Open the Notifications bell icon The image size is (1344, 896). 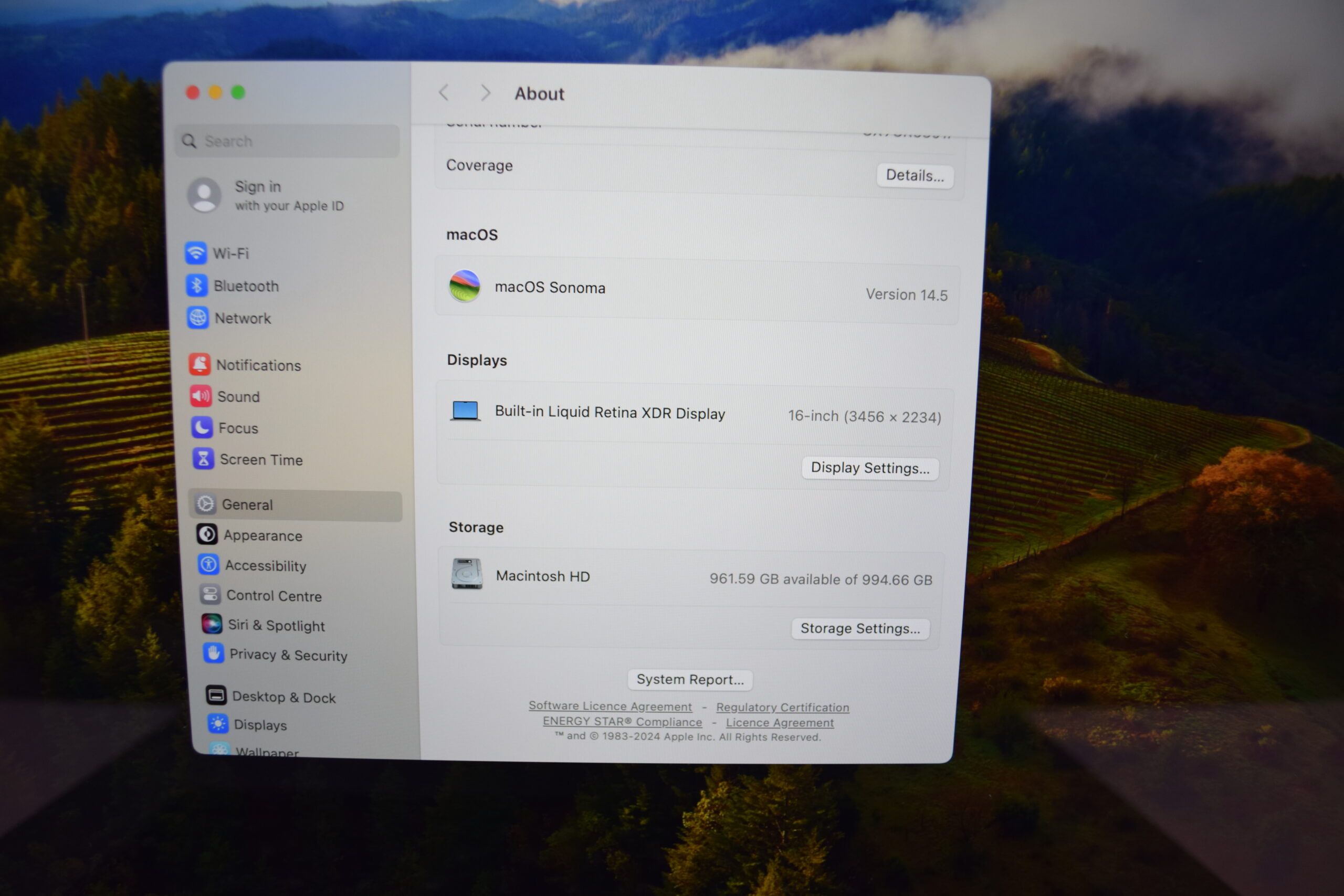click(x=199, y=364)
